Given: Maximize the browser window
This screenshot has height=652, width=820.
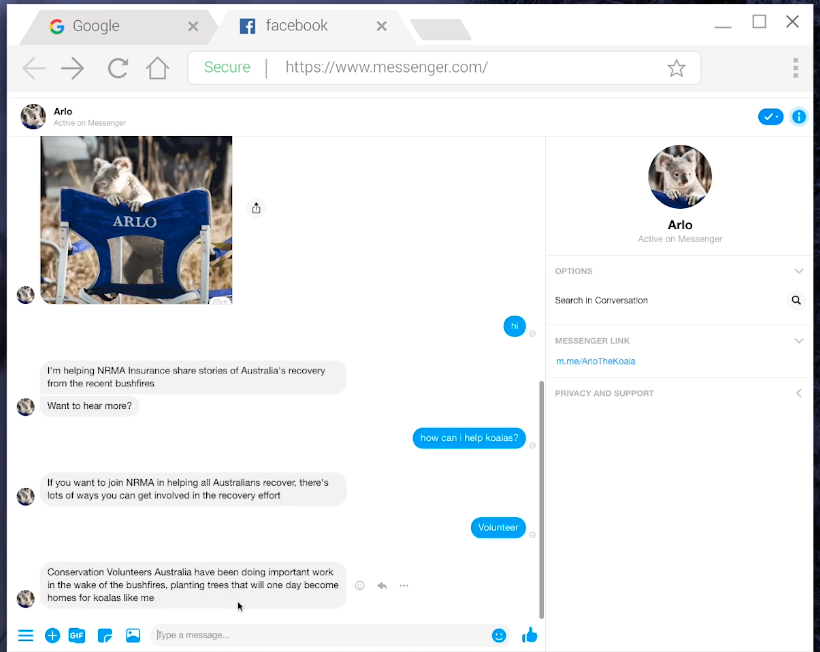Looking at the screenshot, I should tap(759, 21).
